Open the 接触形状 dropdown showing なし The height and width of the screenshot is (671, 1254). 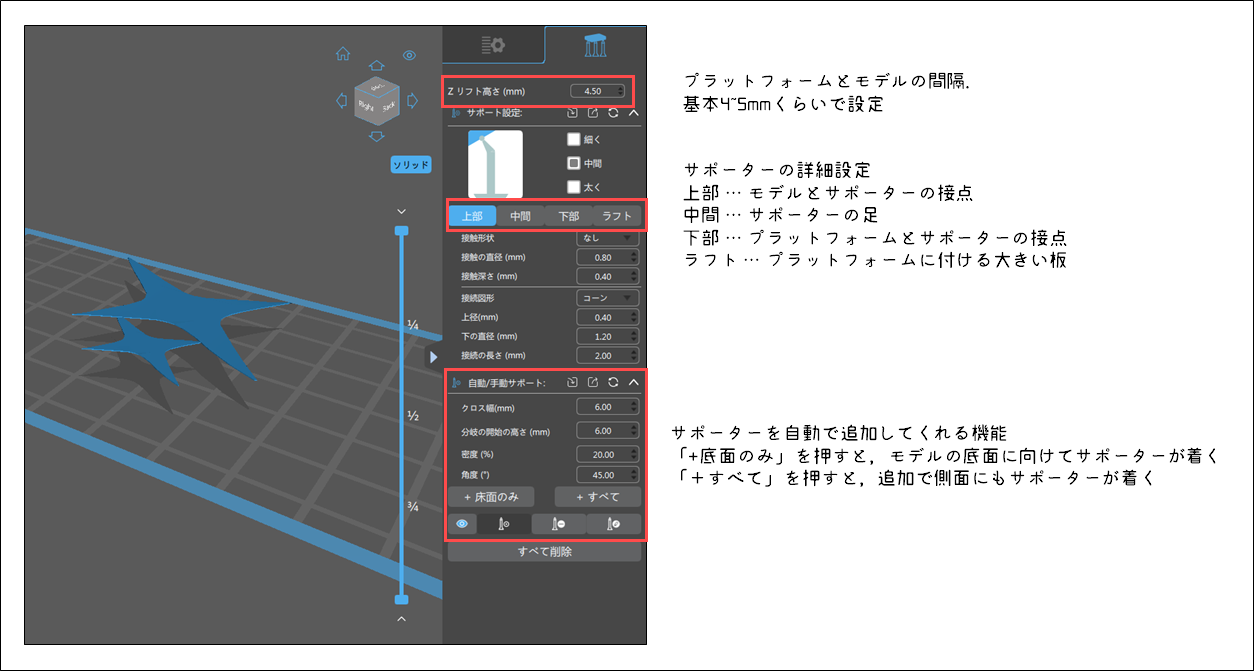[608, 238]
